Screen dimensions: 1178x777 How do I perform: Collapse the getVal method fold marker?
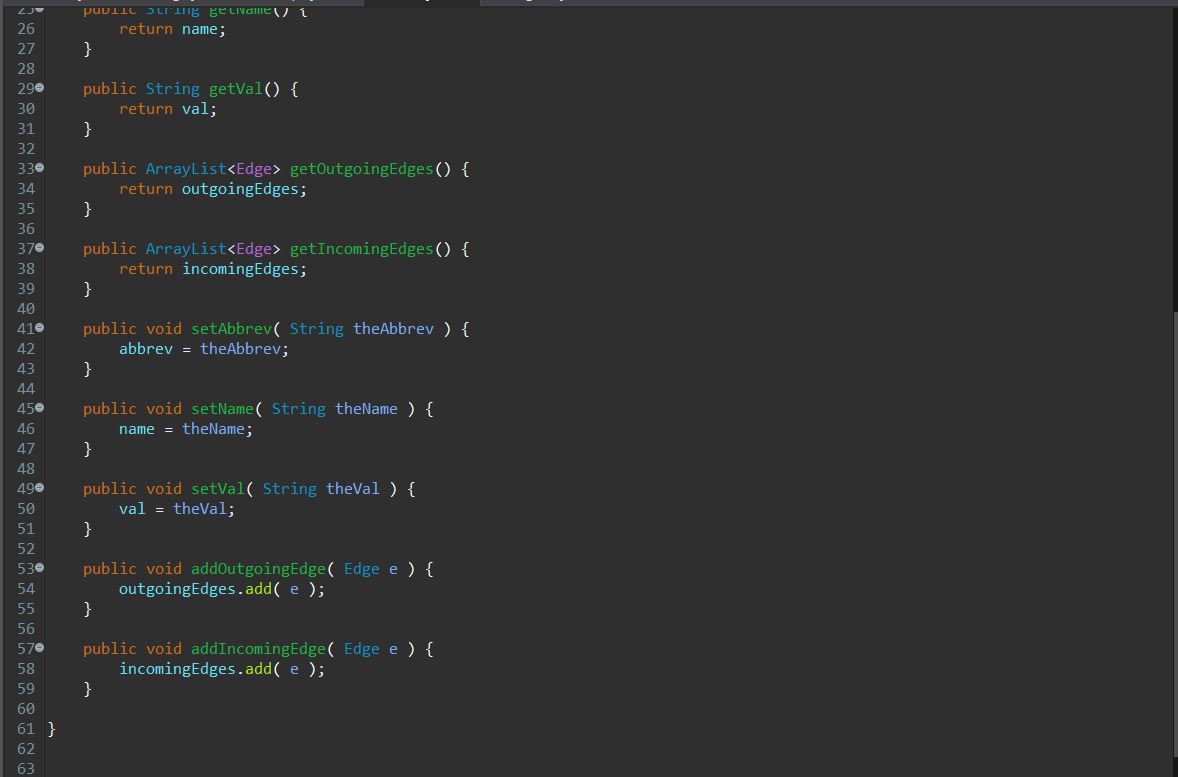[38, 88]
